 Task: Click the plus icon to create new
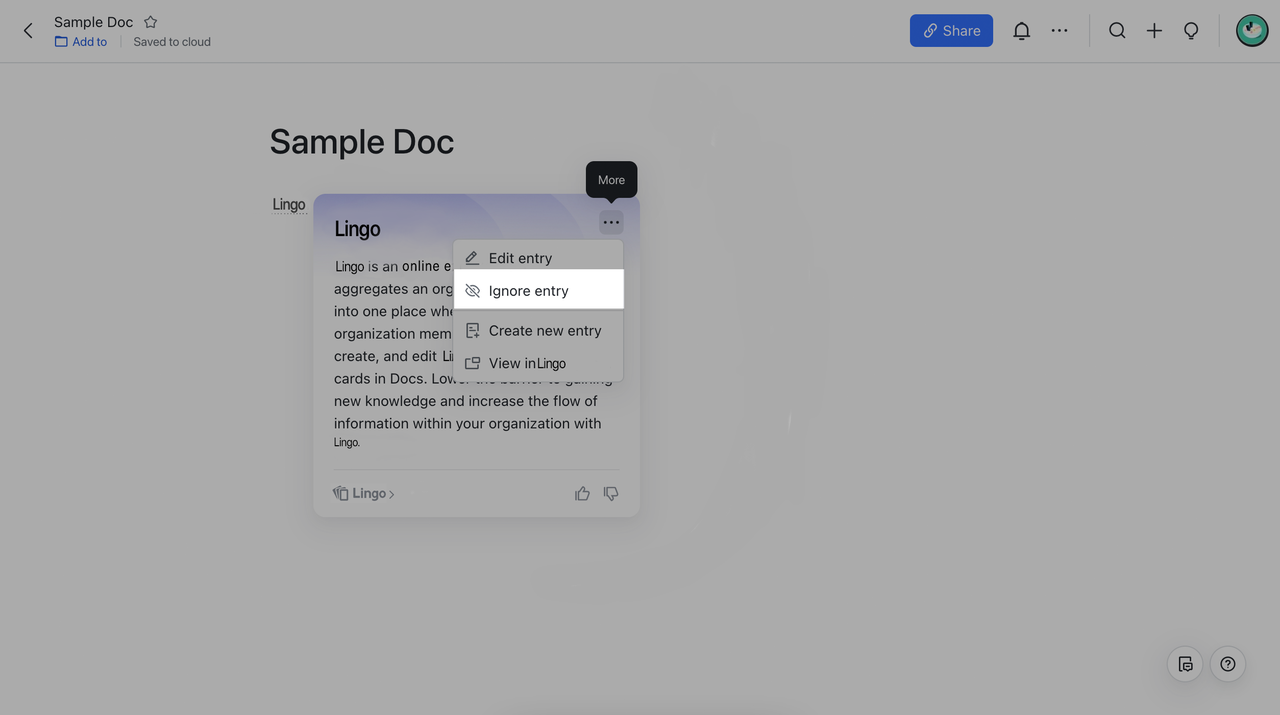[1154, 31]
